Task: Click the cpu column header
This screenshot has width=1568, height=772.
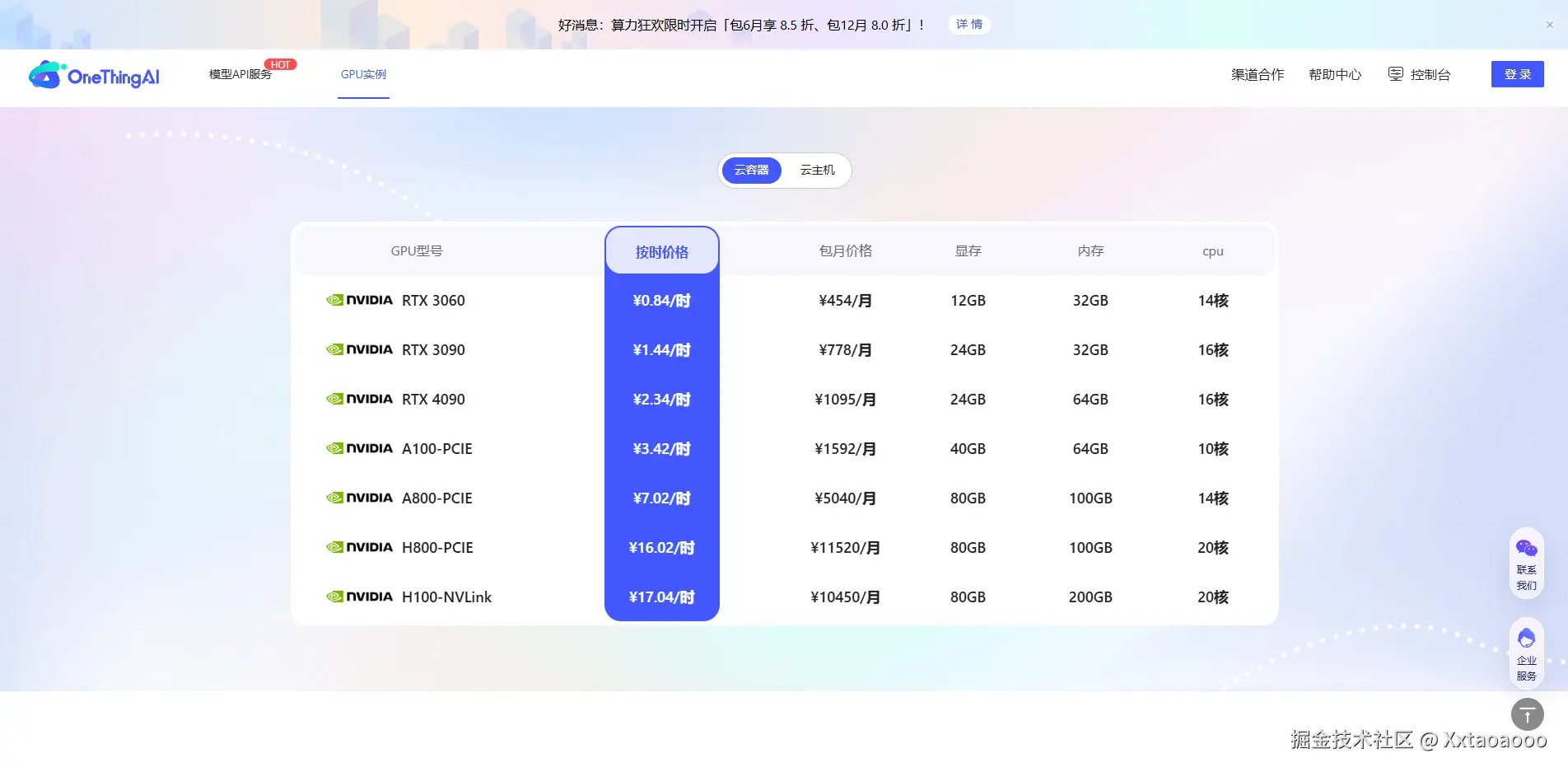Action: pos(1213,251)
